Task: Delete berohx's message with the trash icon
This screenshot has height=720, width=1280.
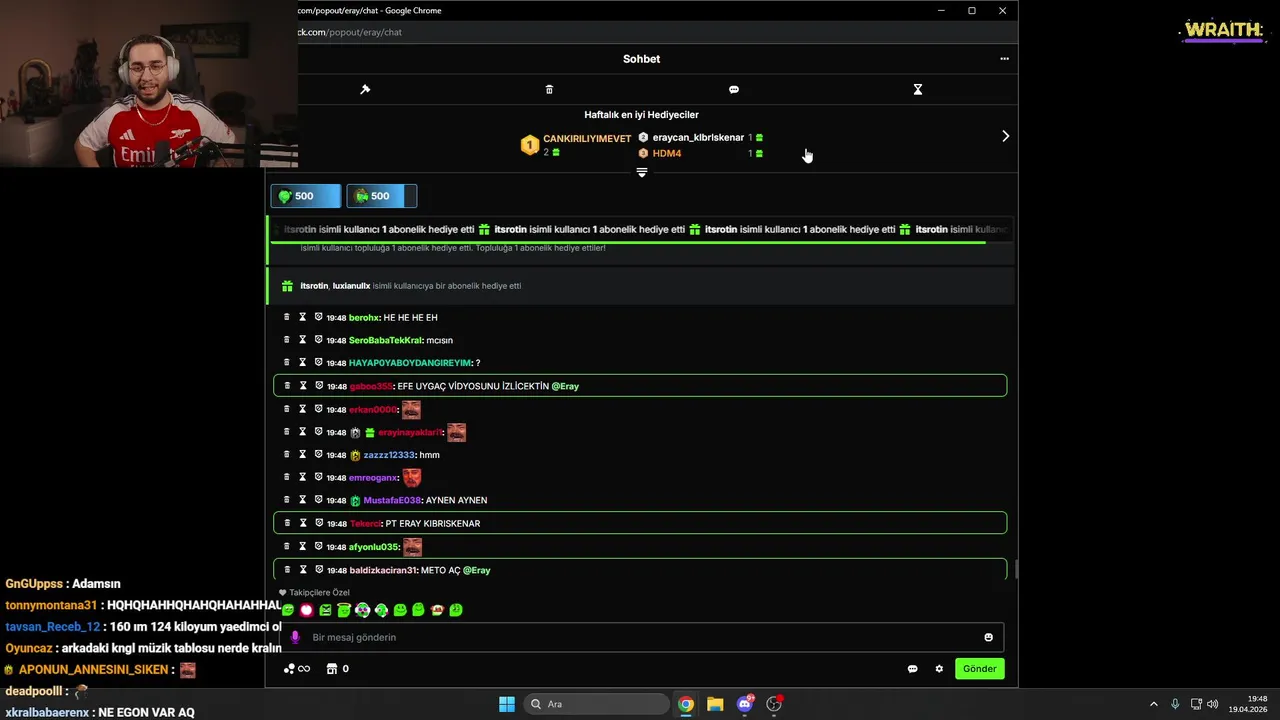Action: 287,317
